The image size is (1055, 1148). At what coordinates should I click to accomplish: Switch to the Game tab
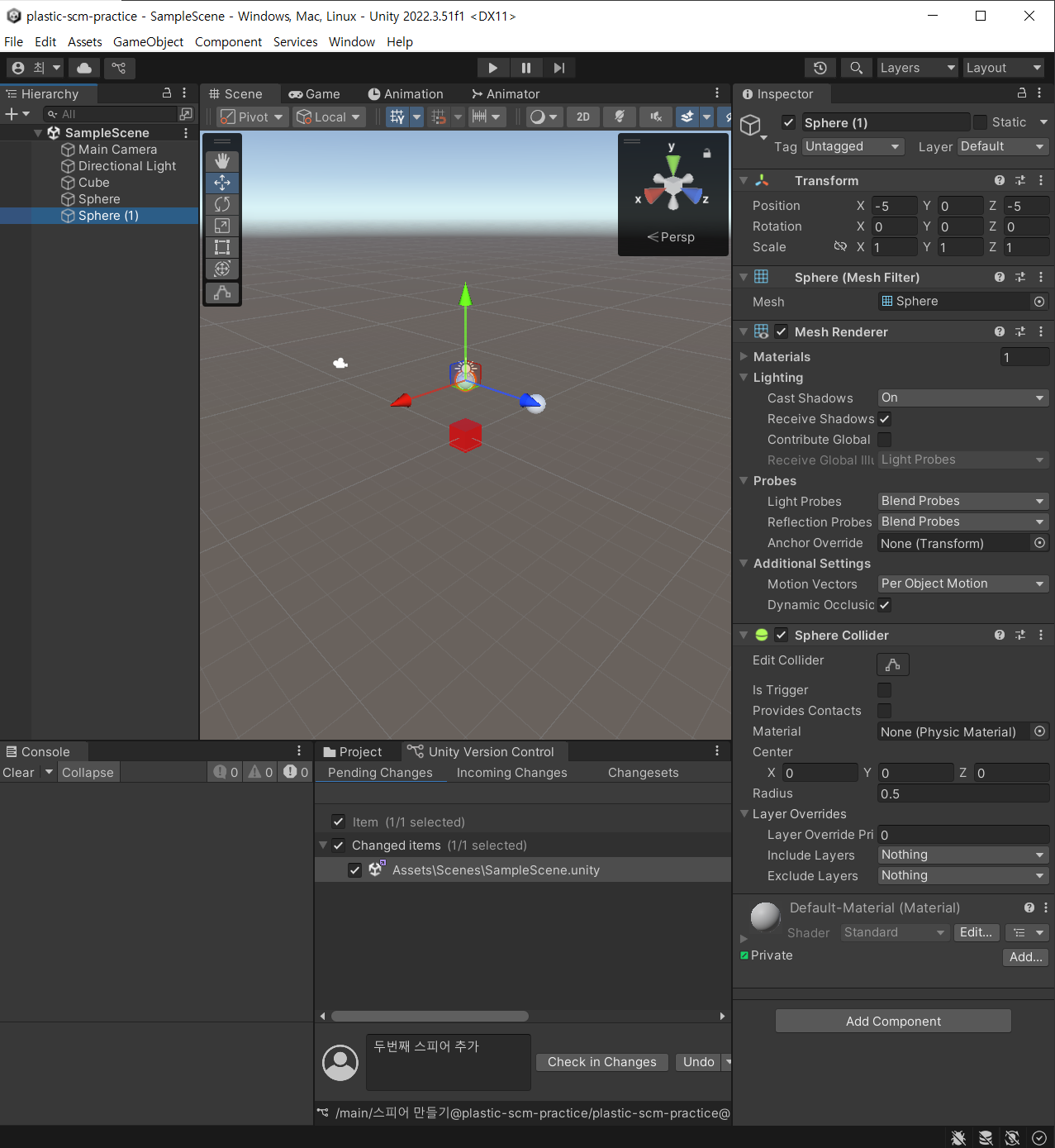click(x=314, y=94)
